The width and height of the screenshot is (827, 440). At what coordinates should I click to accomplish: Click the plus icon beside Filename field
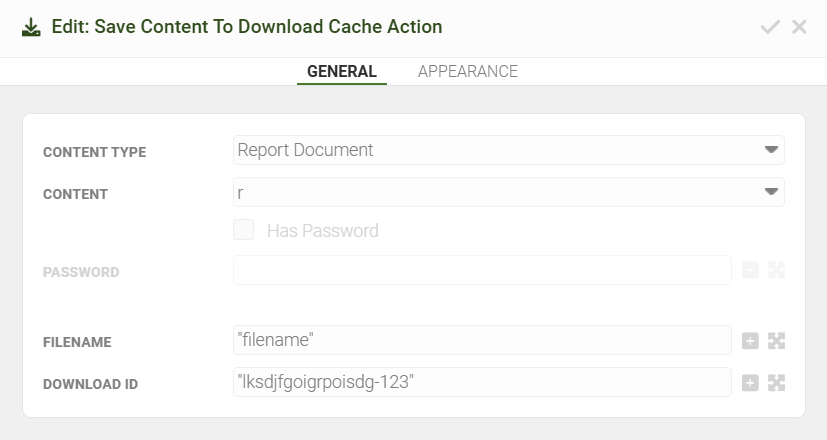point(750,341)
